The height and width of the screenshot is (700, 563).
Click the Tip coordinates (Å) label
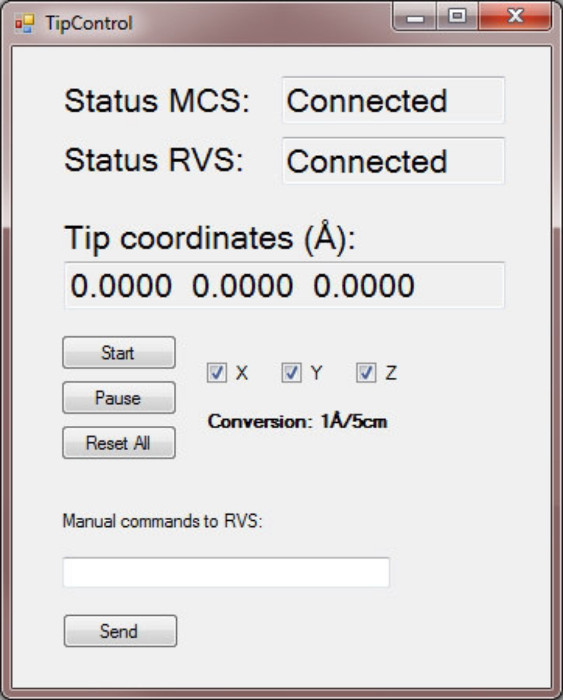[x=210, y=238]
